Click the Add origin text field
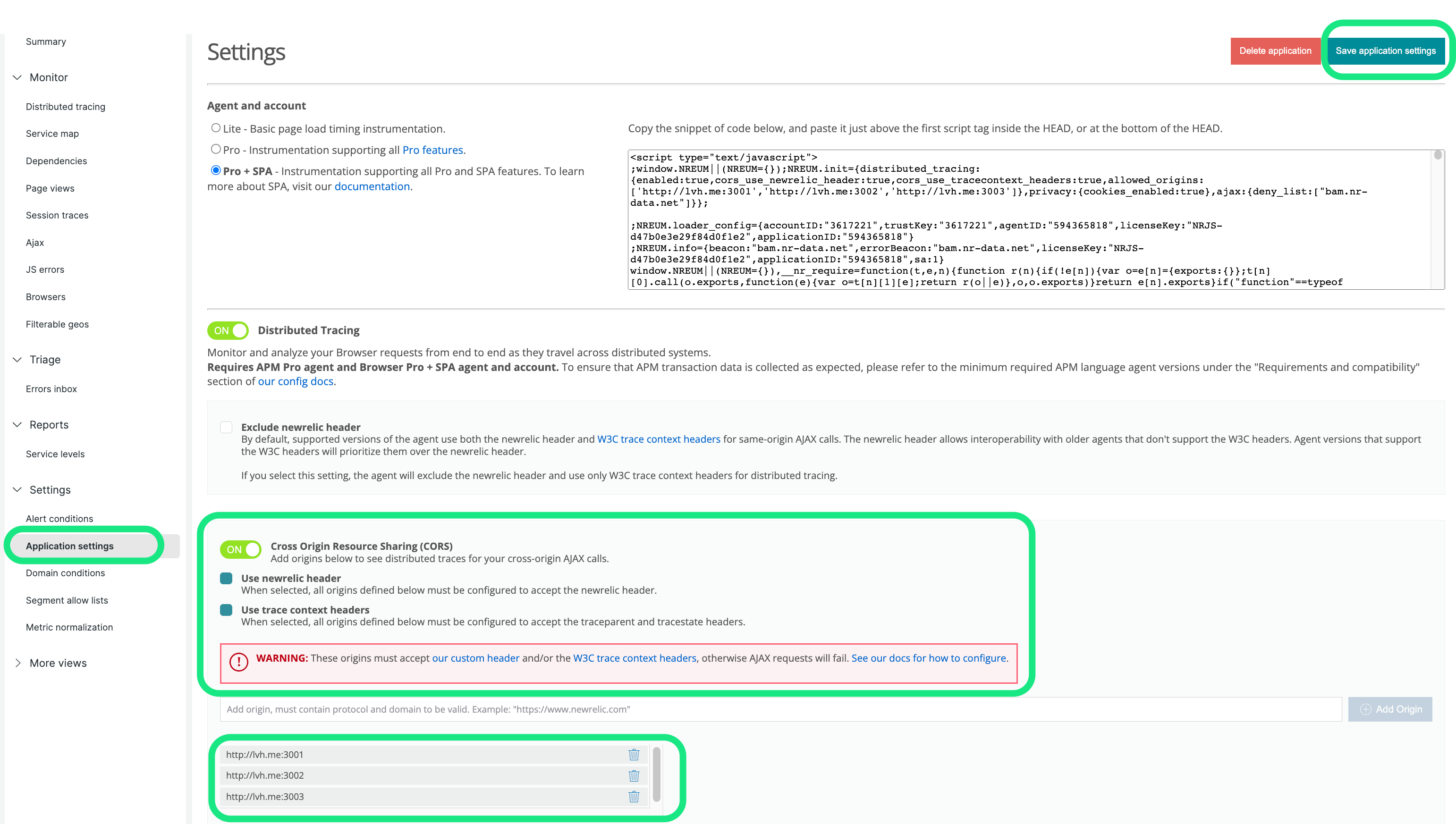 780,709
